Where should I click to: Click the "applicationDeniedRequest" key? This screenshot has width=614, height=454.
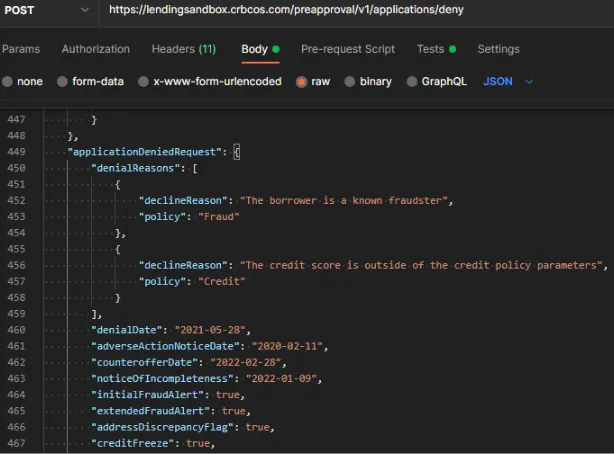[147, 152]
